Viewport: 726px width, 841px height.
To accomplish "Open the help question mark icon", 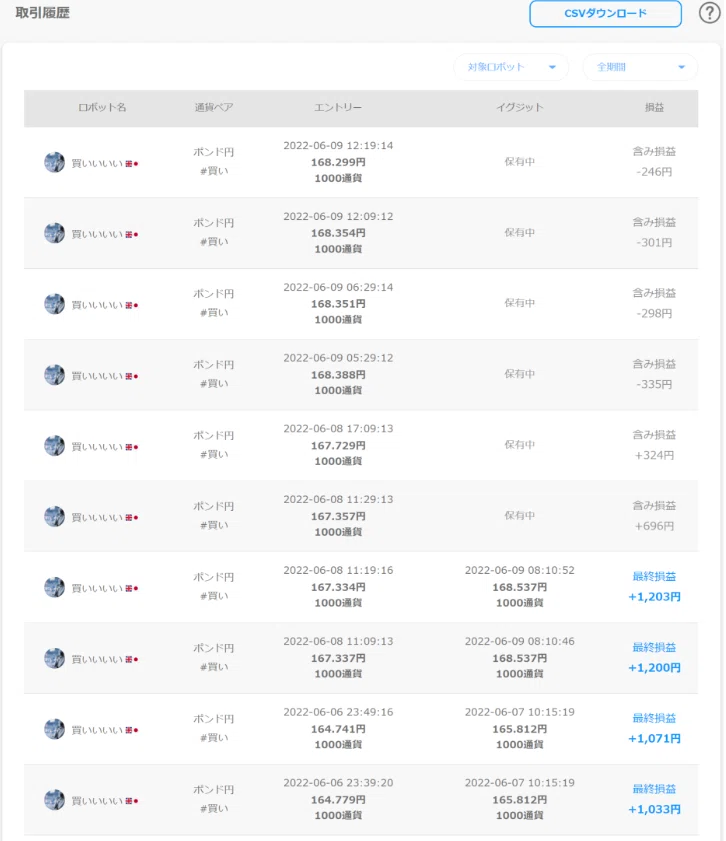I will click(x=709, y=13).
